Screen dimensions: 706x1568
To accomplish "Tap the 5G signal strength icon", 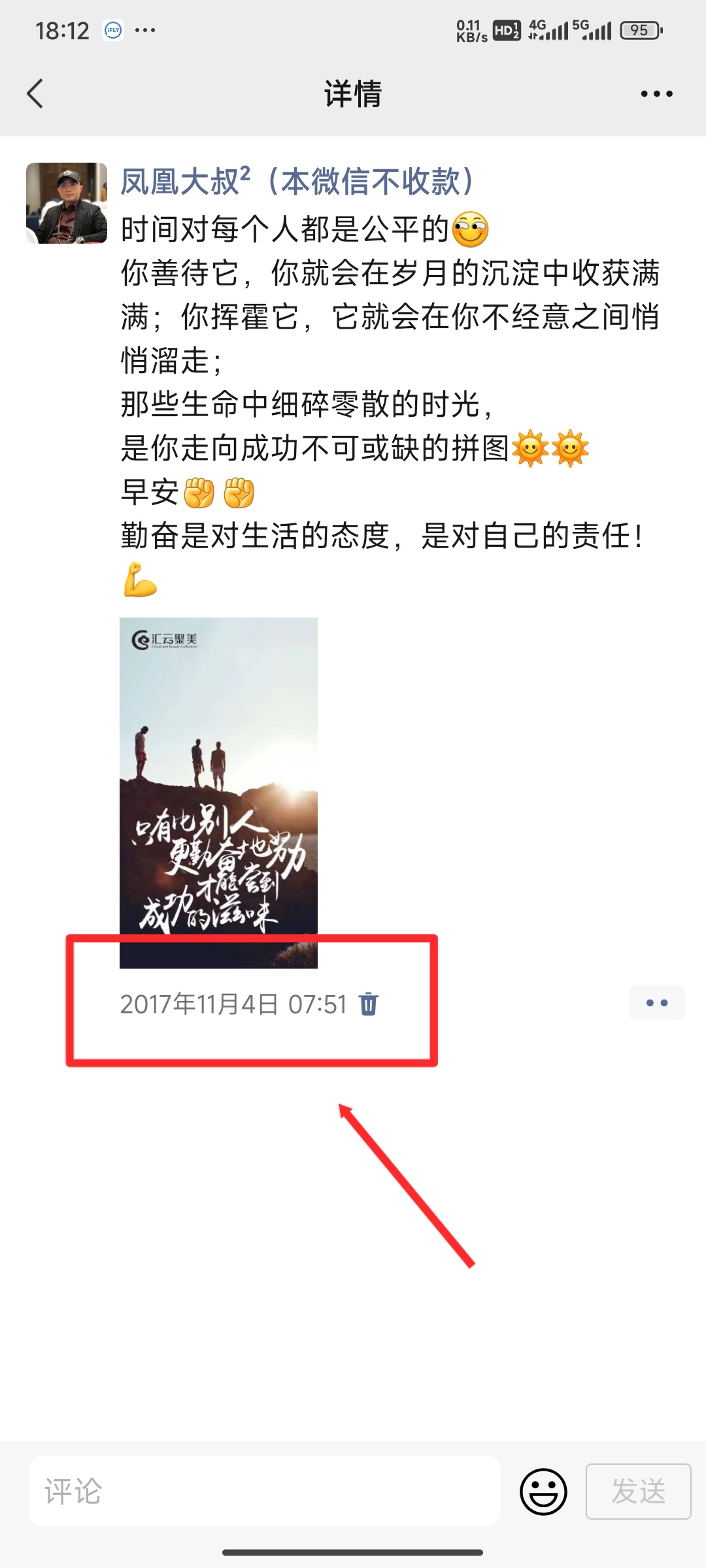I will click(592, 30).
